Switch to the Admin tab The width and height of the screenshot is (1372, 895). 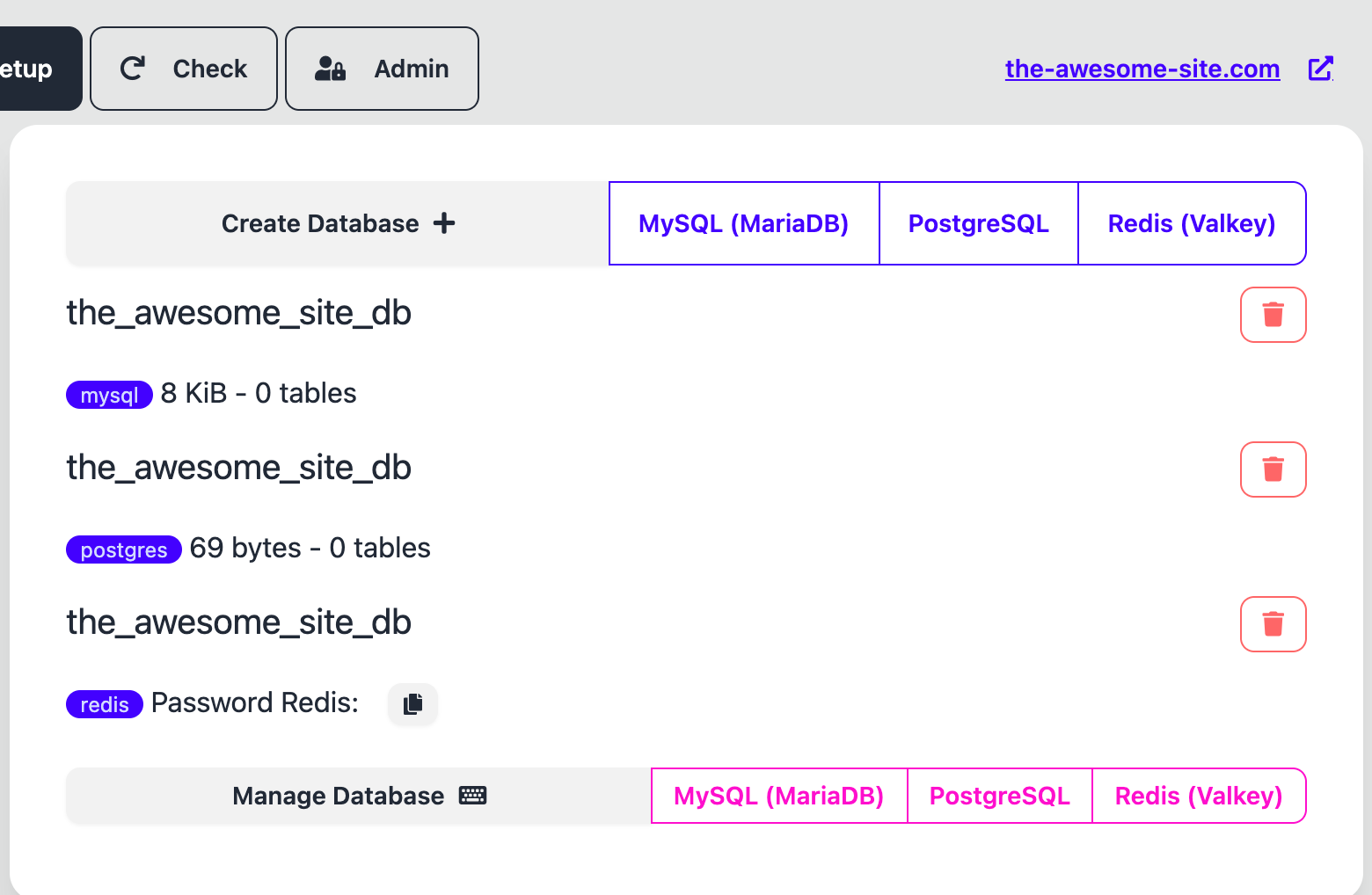(x=382, y=69)
